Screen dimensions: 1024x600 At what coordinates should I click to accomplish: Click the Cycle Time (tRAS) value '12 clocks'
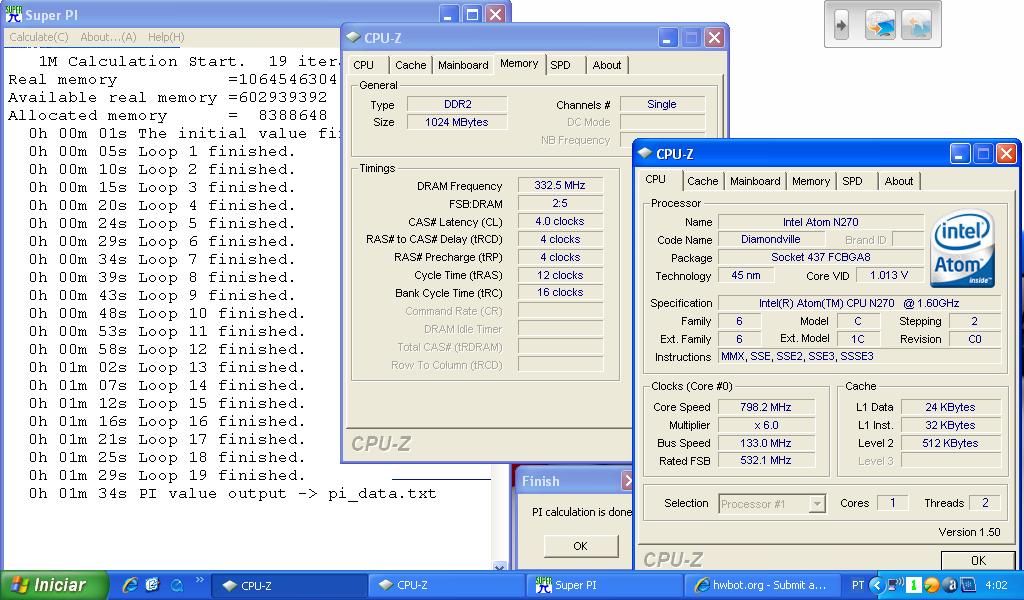point(560,275)
